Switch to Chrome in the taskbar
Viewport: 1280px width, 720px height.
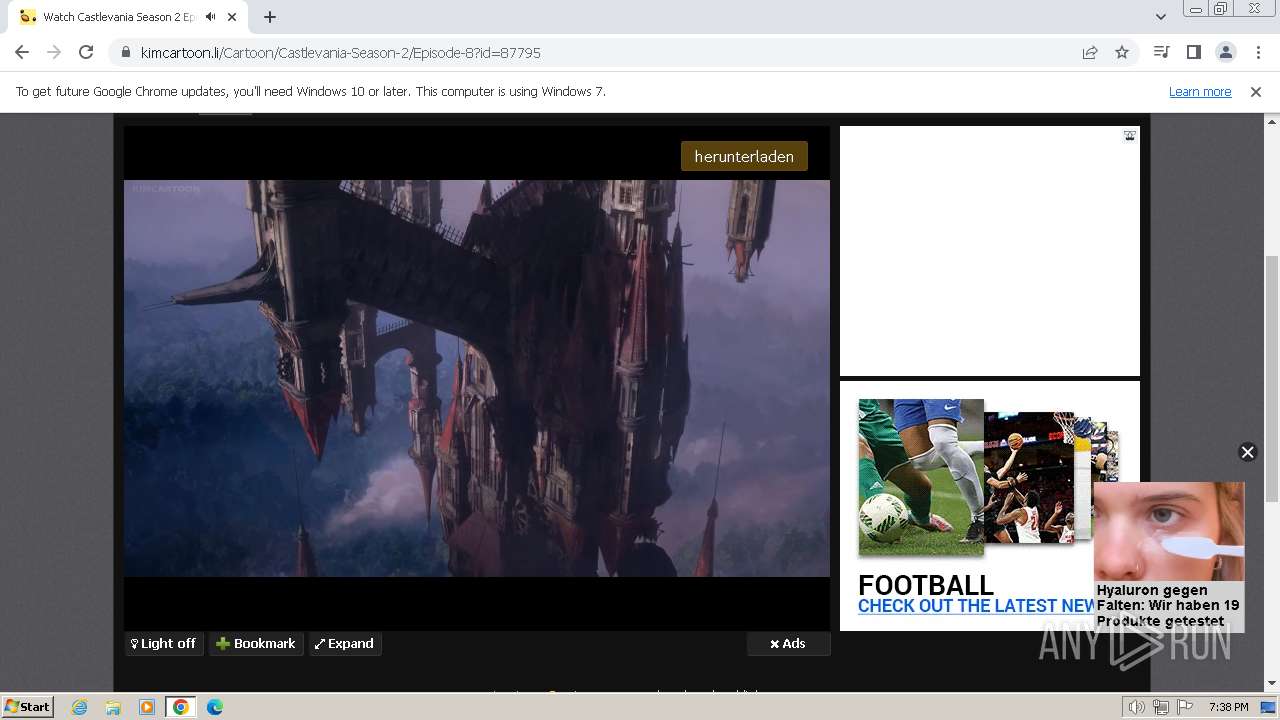181,707
